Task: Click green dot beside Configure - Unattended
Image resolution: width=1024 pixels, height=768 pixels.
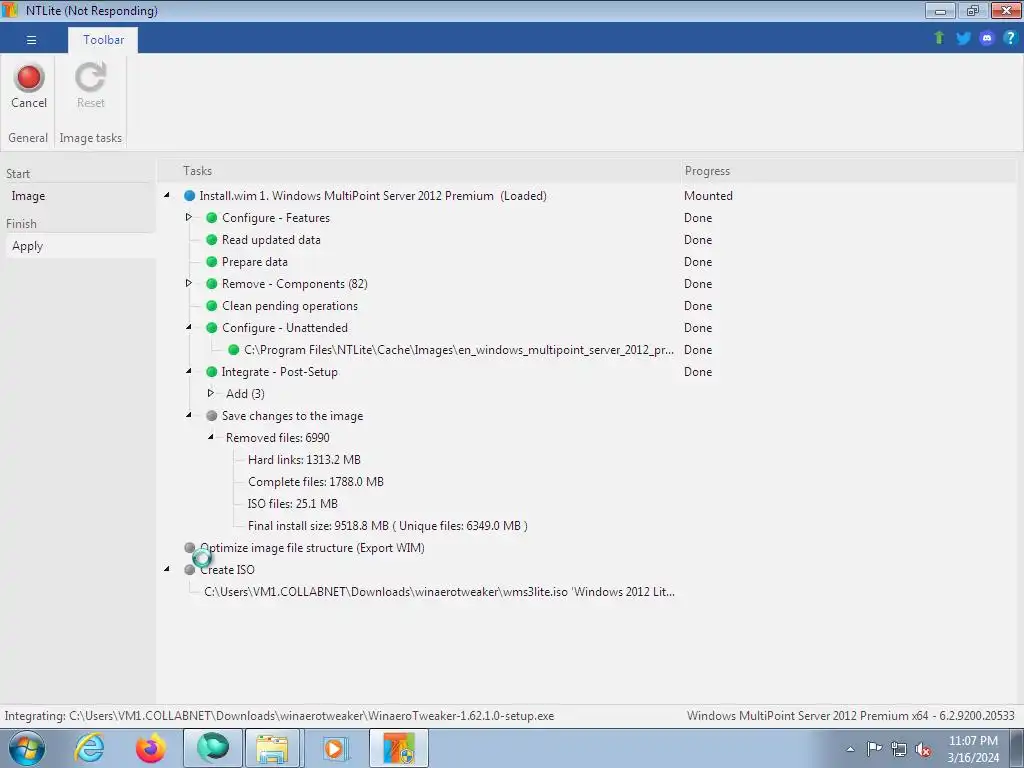Action: (x=212, y=328)
